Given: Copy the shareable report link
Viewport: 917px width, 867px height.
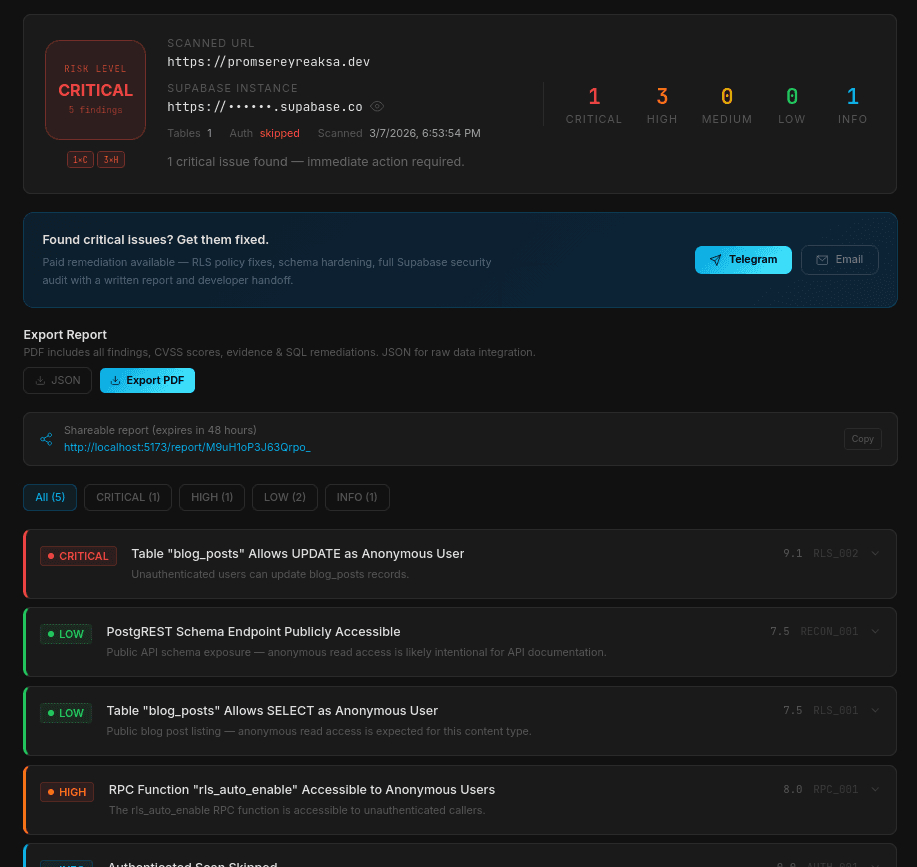Looking at the screenshot, I should pyautogui.click(x=862, y=439).
